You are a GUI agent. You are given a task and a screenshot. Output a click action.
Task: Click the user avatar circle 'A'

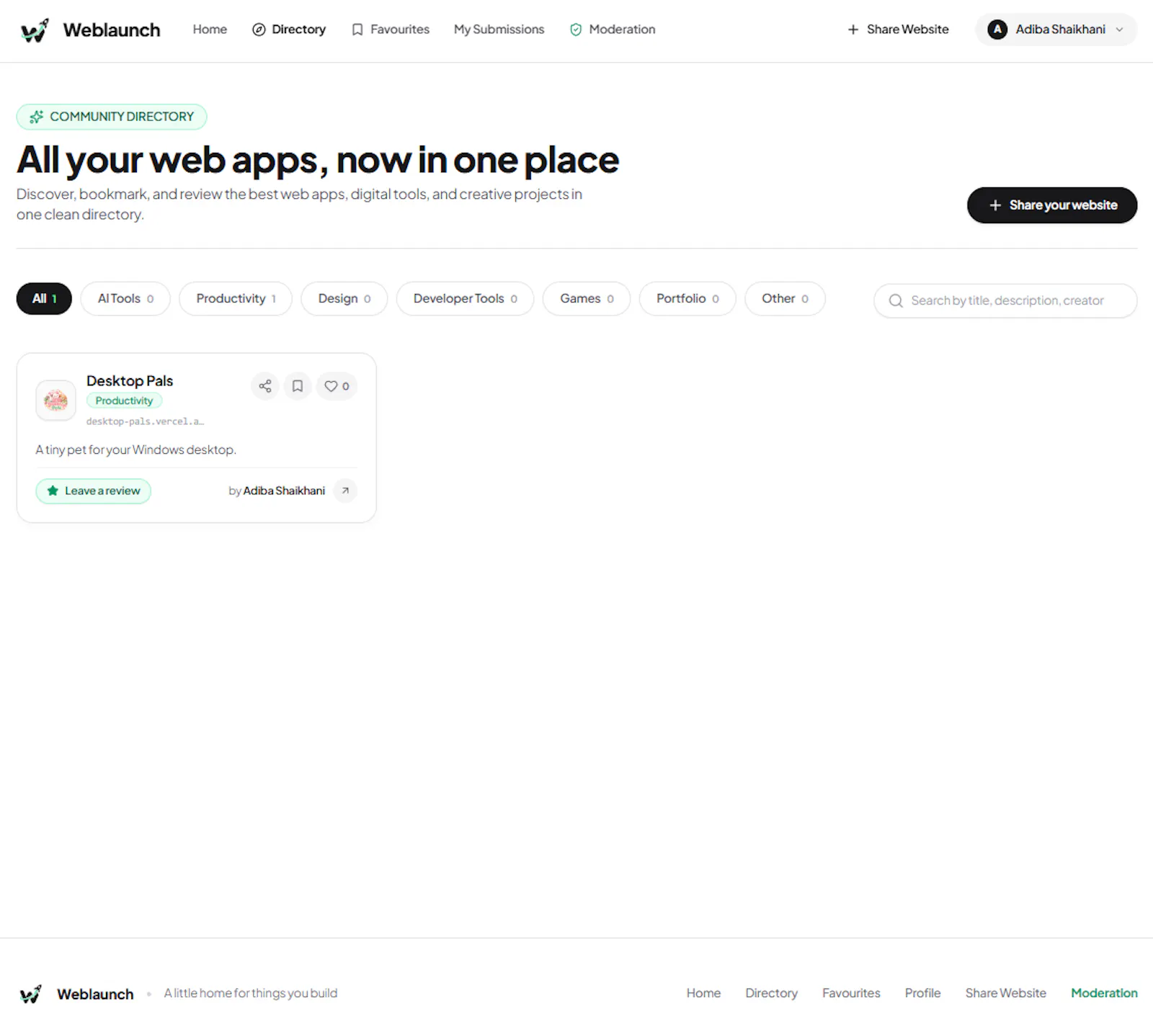pos(997,30)
